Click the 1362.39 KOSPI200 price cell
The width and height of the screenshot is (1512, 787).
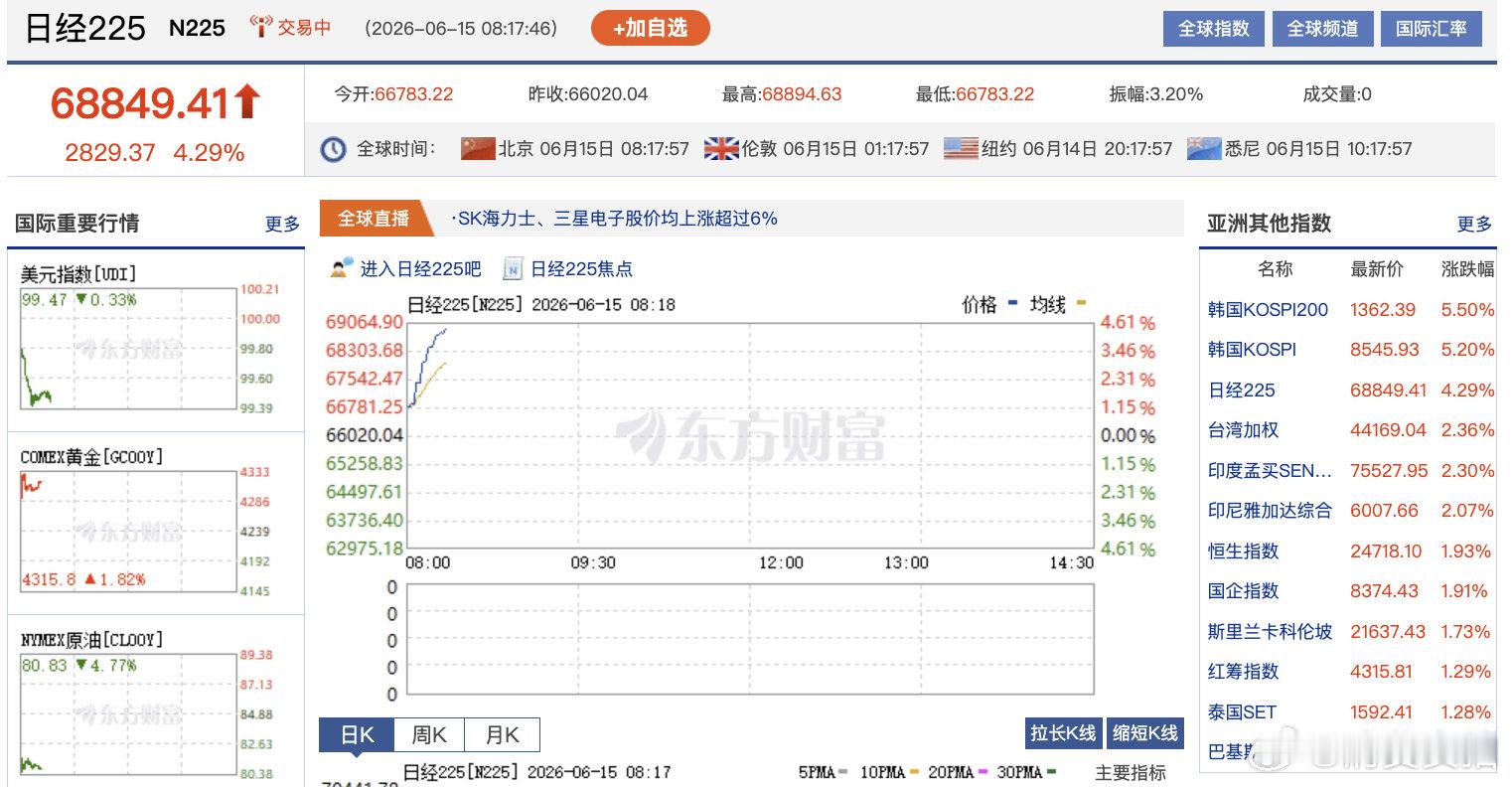(1382, 310)
